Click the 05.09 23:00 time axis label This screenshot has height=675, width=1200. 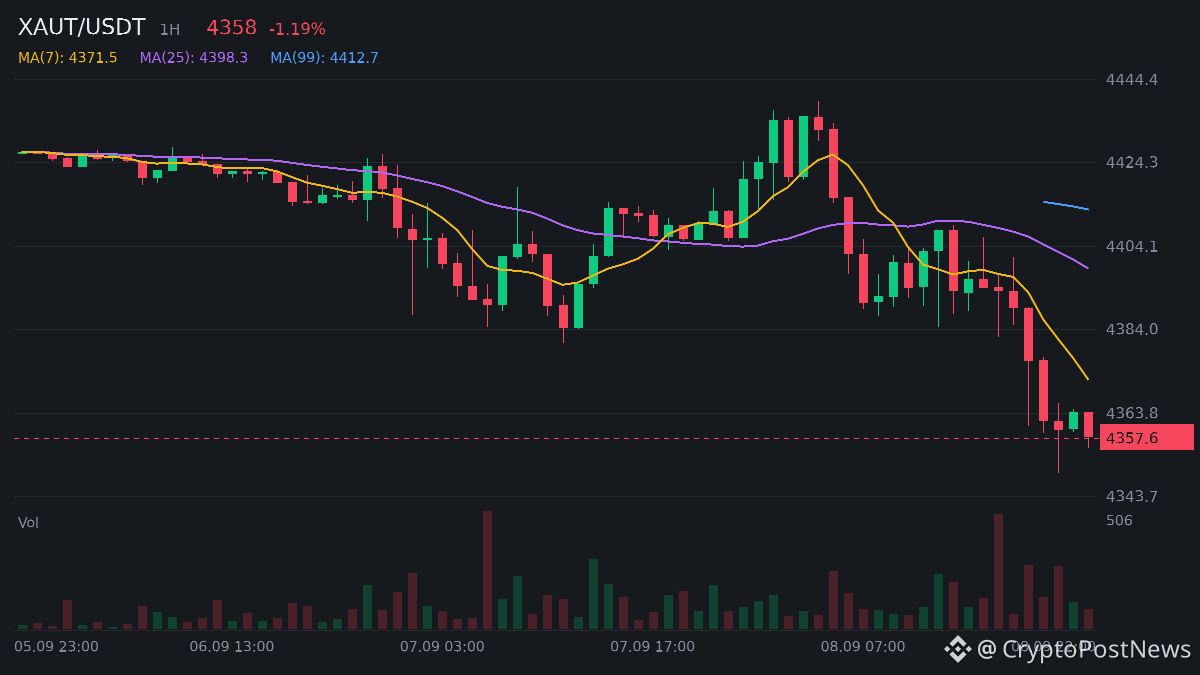pyautogui.click(x=56, y=646)
